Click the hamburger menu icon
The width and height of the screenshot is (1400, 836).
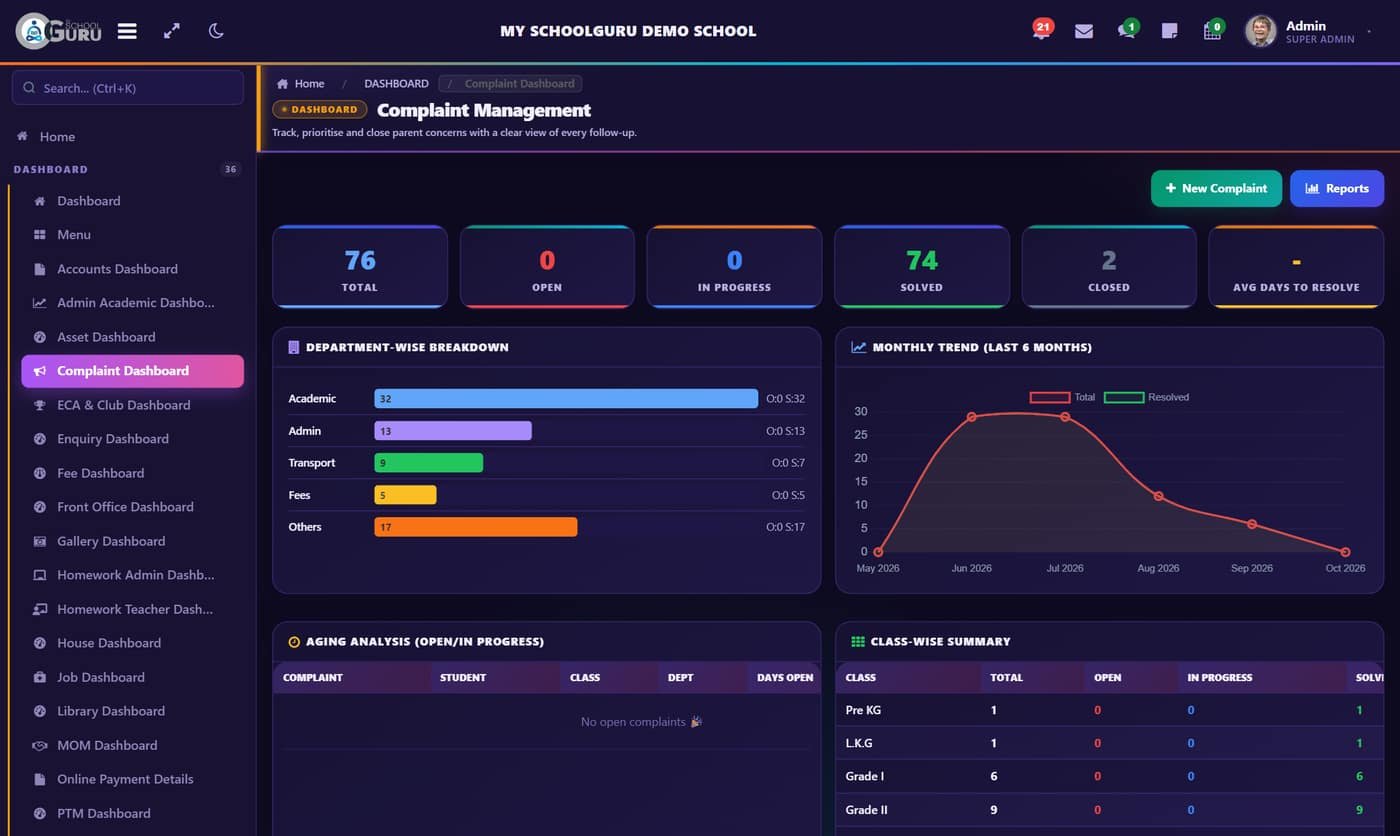pos(127,31)
